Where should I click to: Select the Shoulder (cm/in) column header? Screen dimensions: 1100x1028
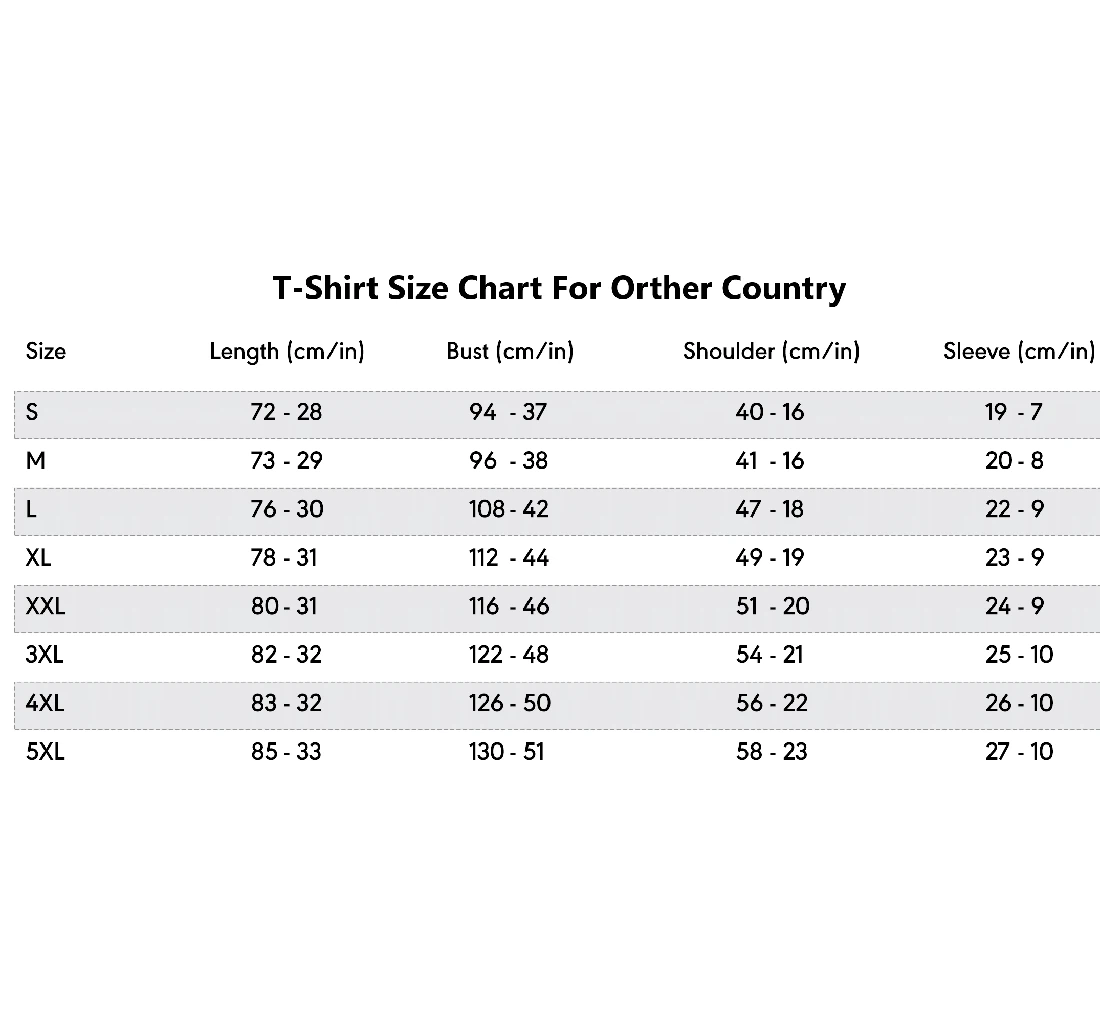(x=772, y=351)
